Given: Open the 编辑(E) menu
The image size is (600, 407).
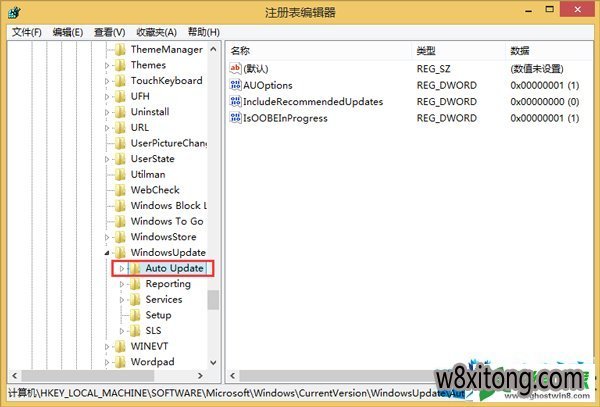Looking at the screenshot, I should (x=68, y=32).
